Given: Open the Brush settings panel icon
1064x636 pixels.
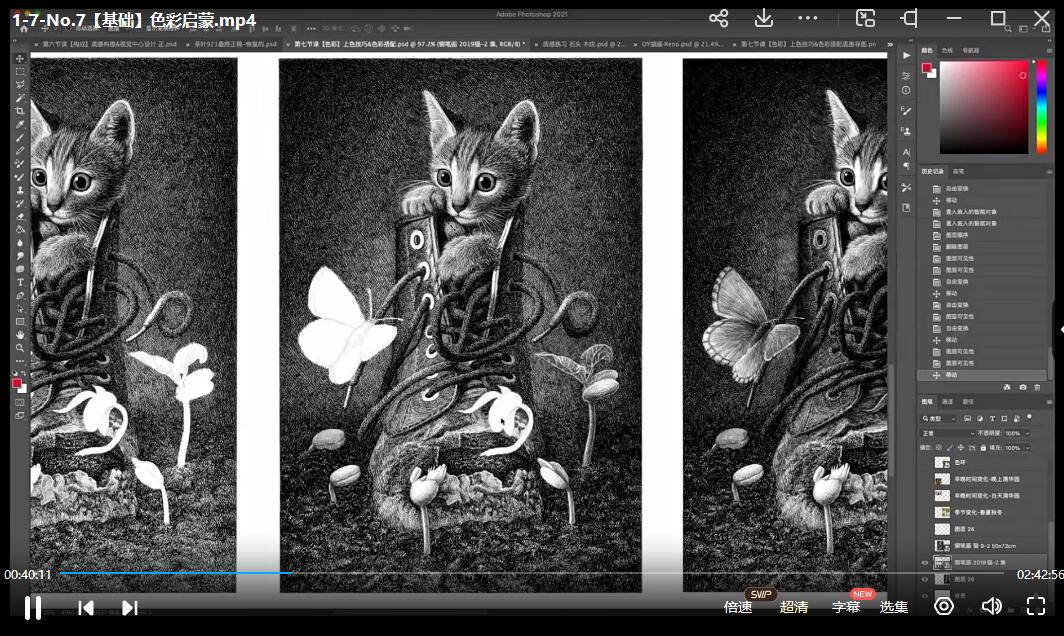Looking at the screenshot, I should (907, 111).
